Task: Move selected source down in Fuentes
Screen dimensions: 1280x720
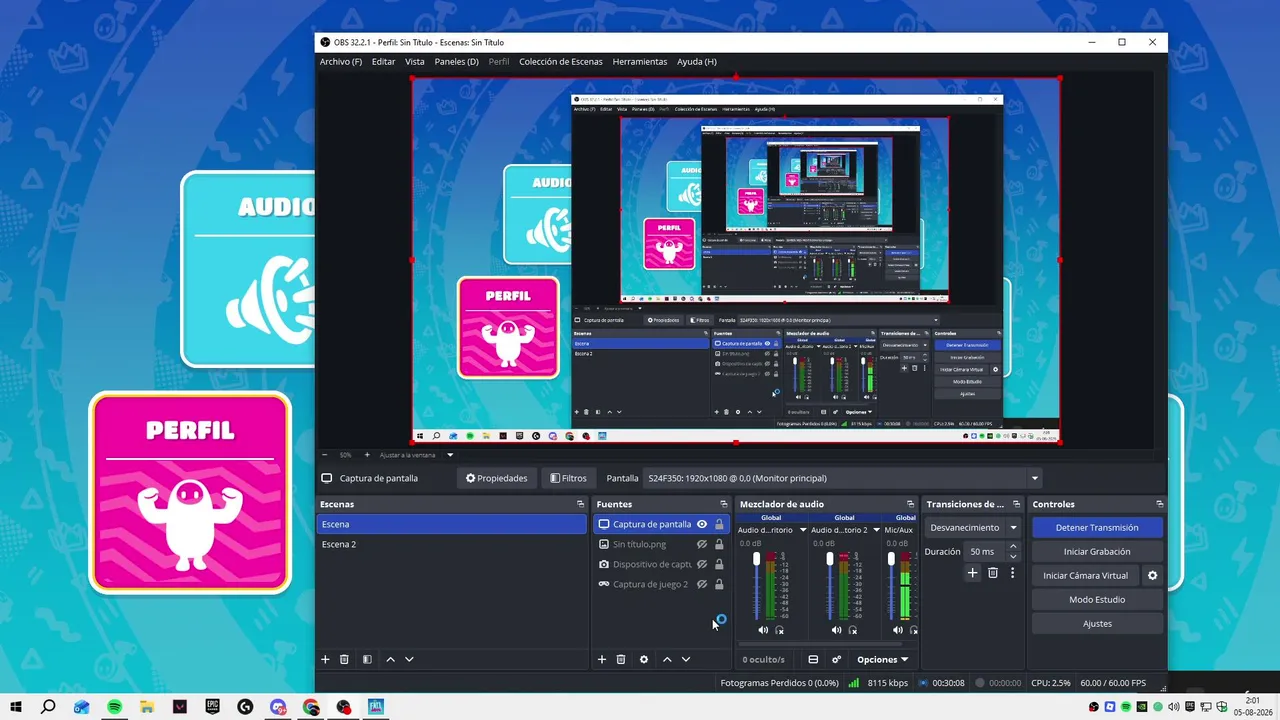Action: [686, 659]
